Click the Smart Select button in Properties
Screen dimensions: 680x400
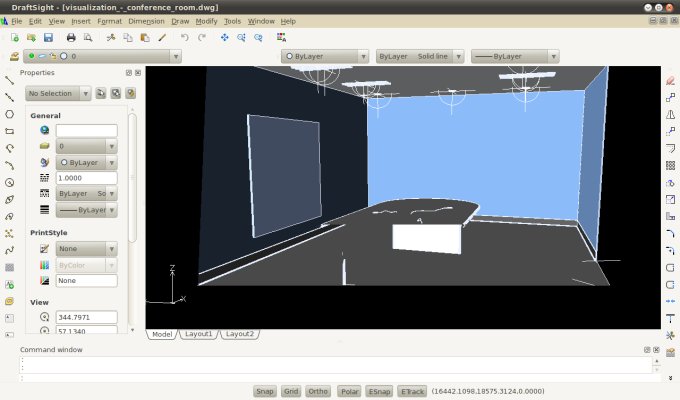click(130, 93)
